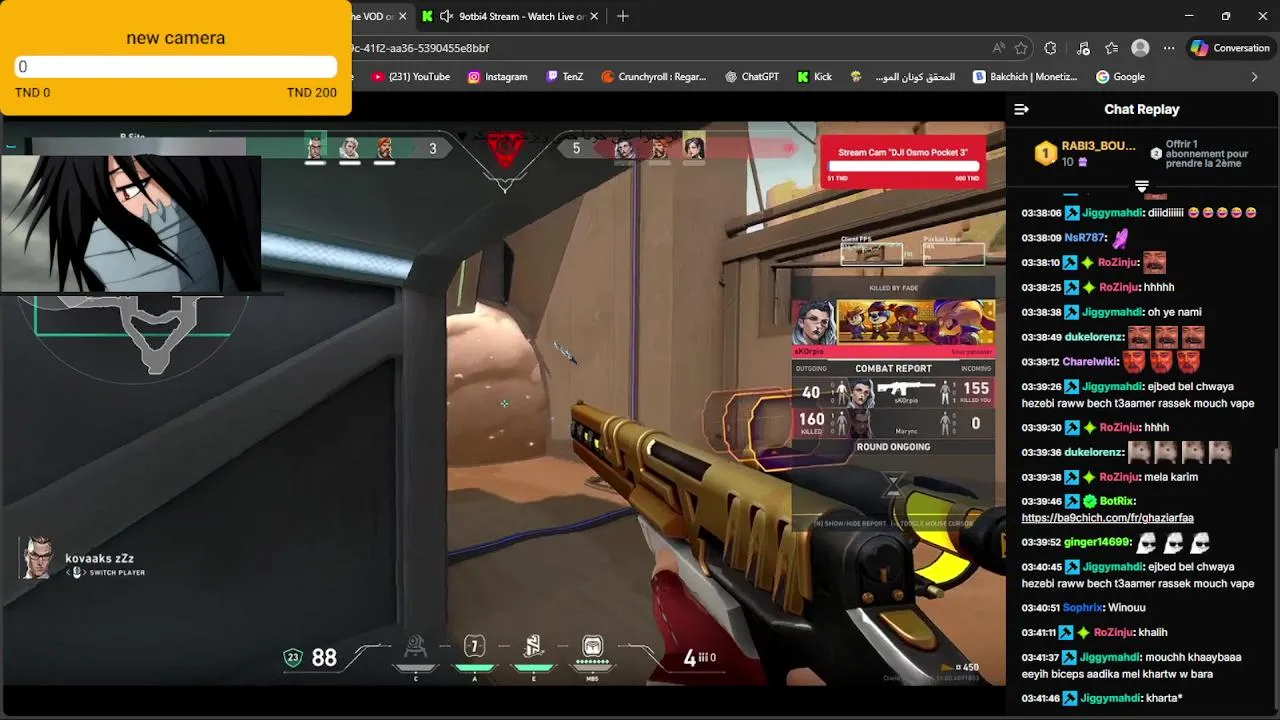Image resolution: width=1280 pixels, height=720 pixels.
Task: Click Charelwiki username in chat
Action: pyautogui.click(x=1088, y=362)
